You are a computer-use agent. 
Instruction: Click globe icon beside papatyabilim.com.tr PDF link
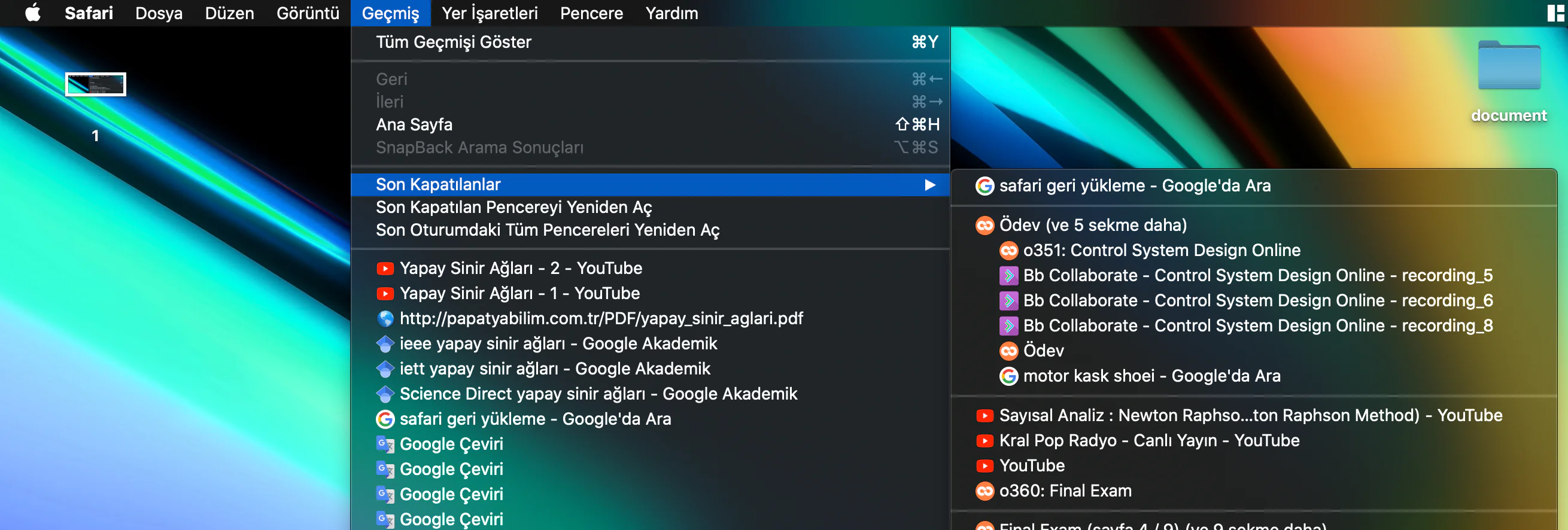385,319
